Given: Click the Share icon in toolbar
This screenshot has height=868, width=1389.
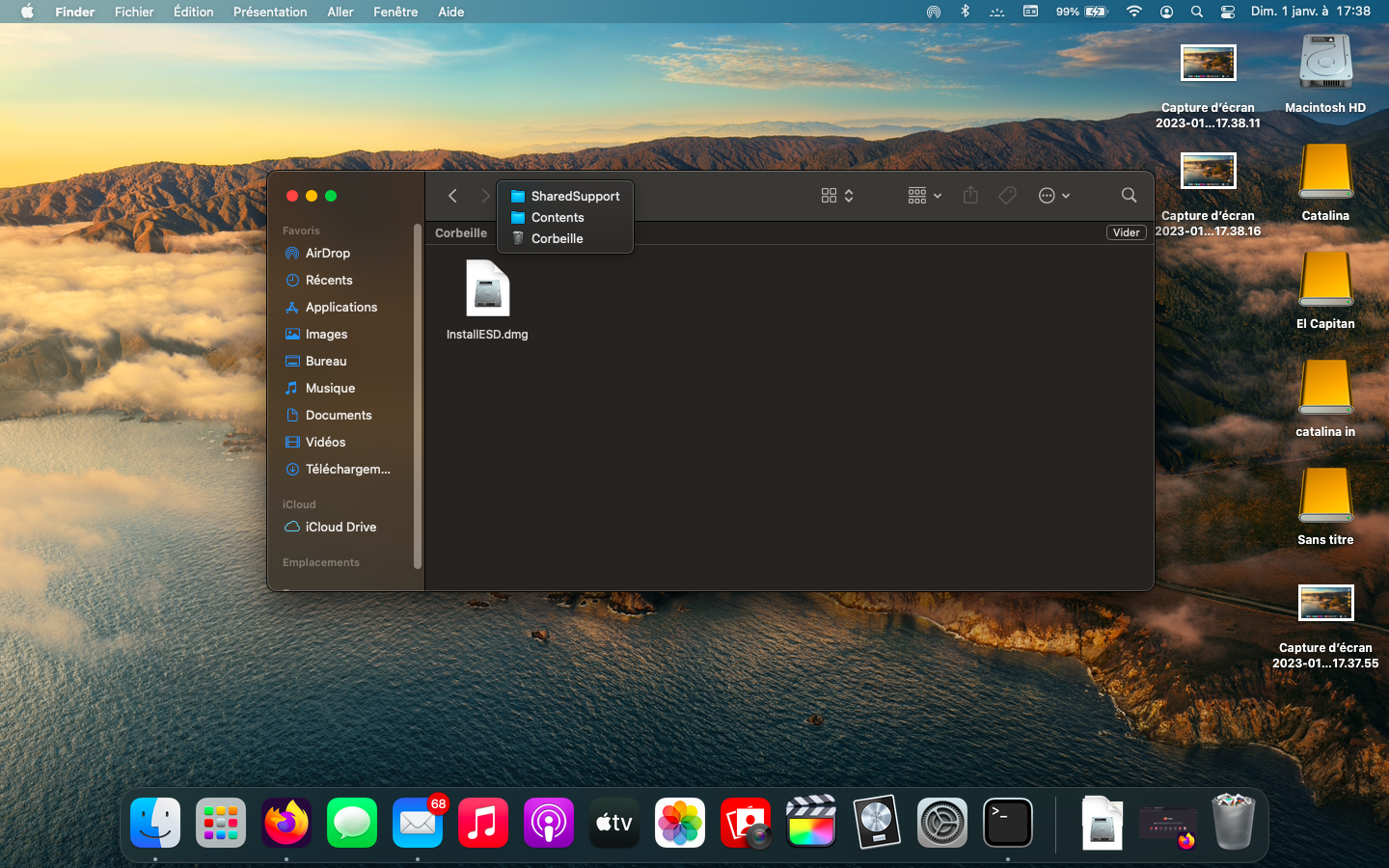Looking at the screenshot, I should [970, 196].
